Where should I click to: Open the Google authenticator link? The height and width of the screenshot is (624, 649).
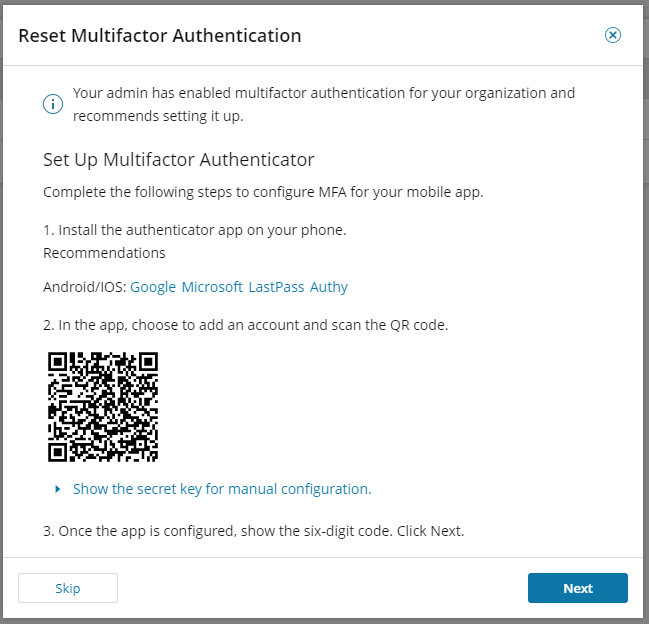(153, 287)
